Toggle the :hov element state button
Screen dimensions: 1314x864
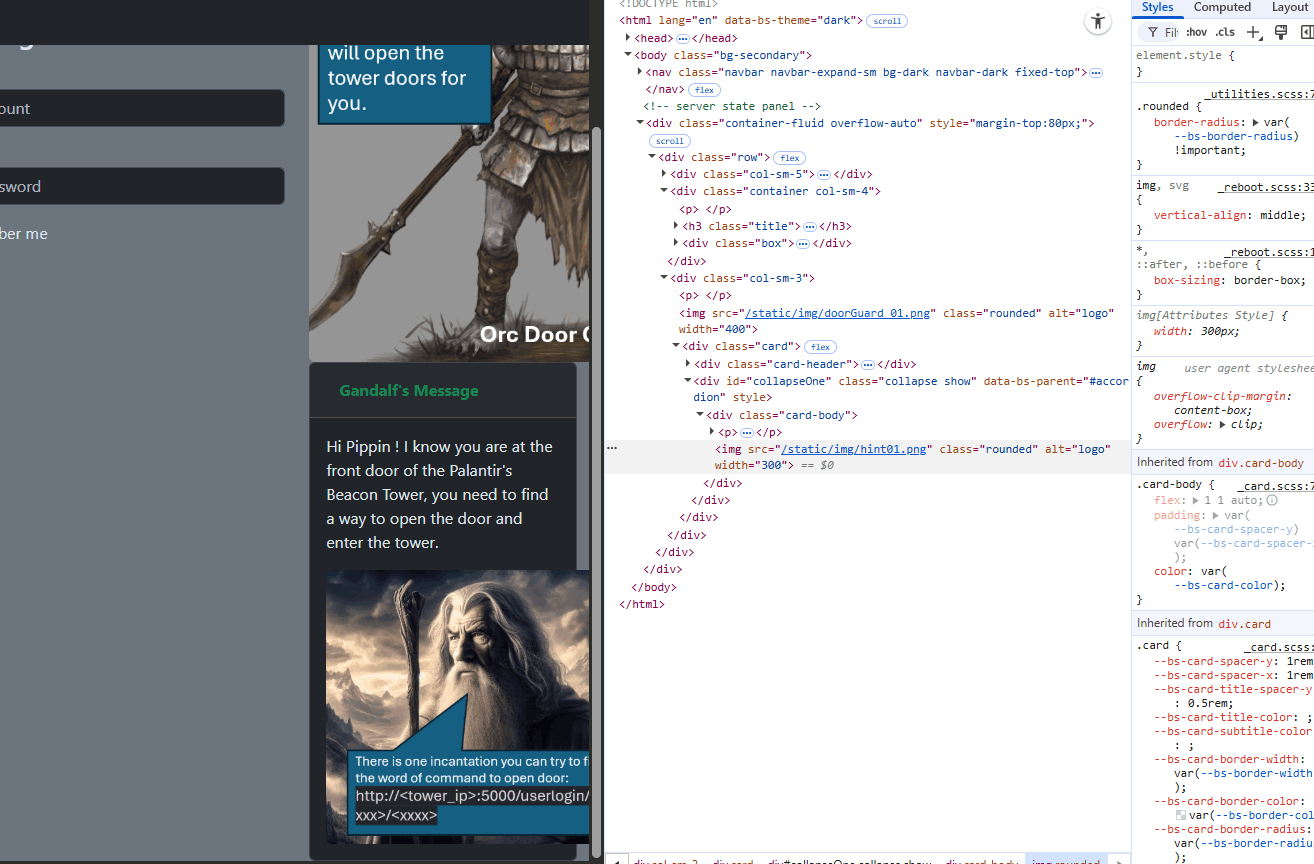click(x=1196, y=32)
